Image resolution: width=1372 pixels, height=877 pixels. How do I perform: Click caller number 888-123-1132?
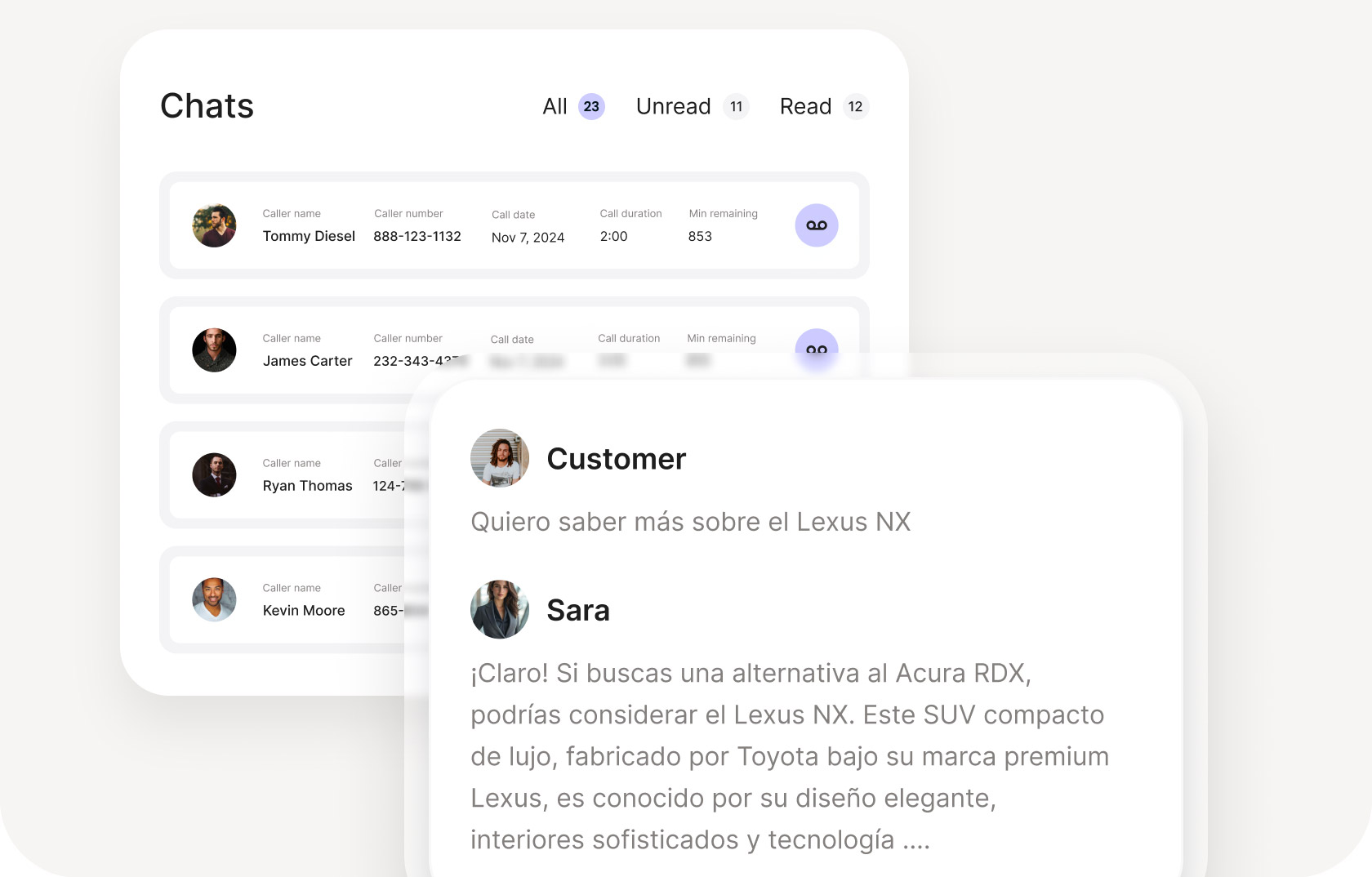click(417, 236)
